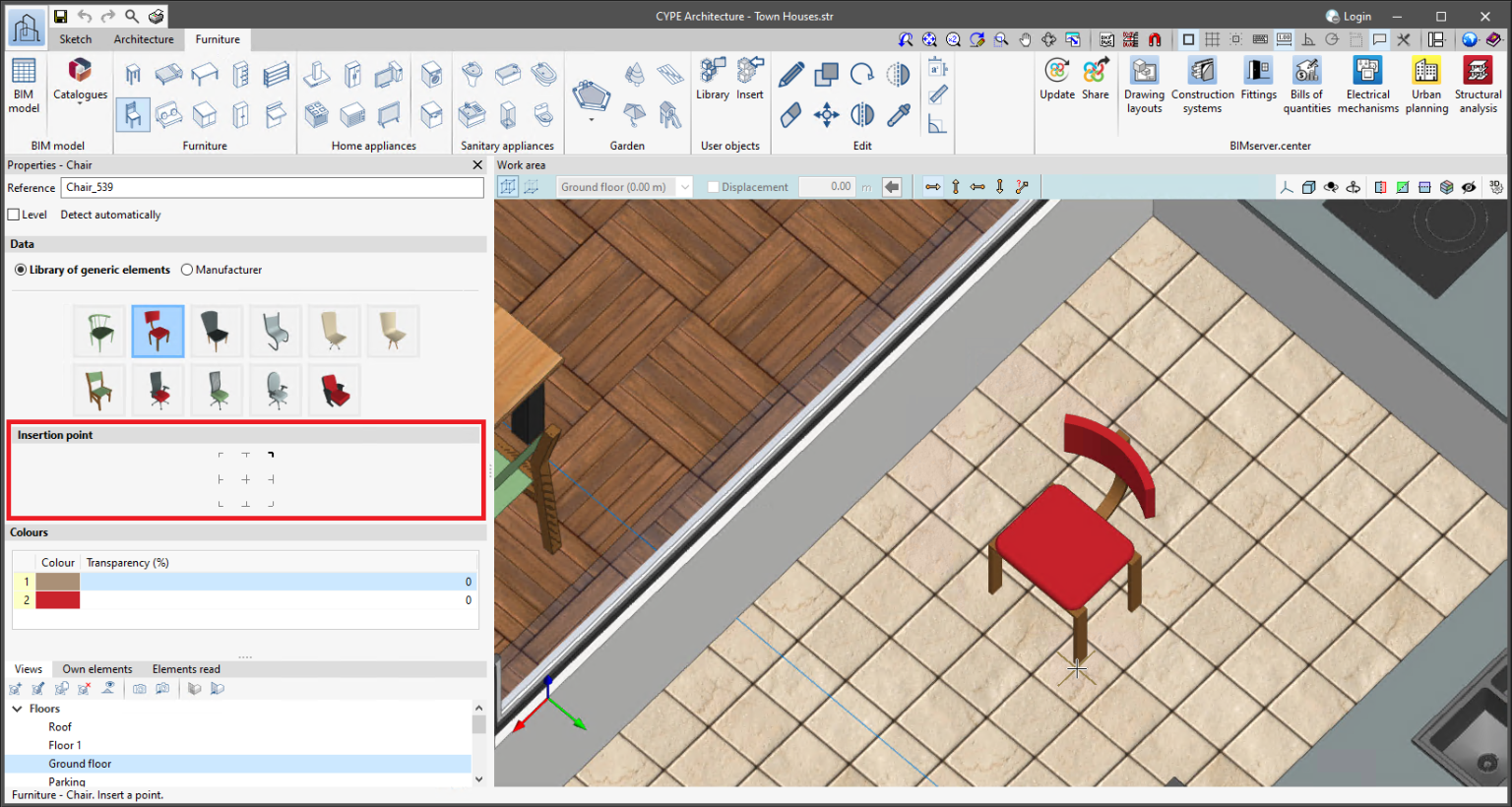Click Detect automatically in Properties panel
The height and width of the screenshot is (807, 1512).
pos(110,214)
